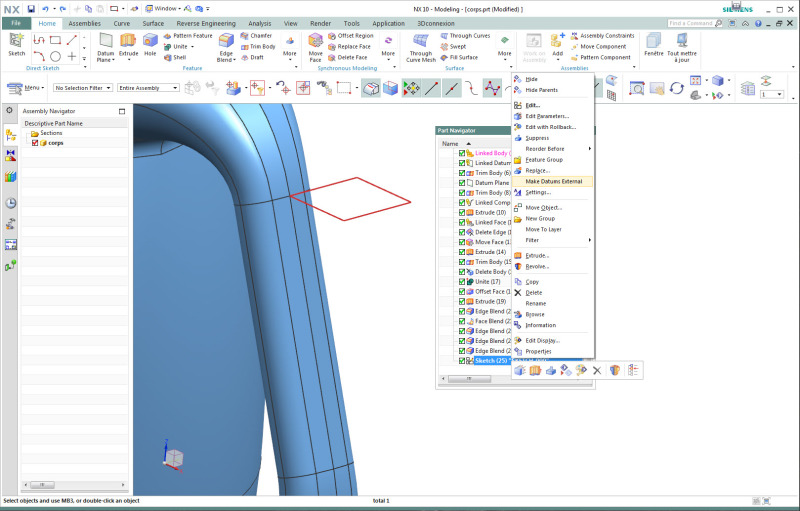This screenshot has height=511, width=800.
Task: Expand the Reorder Before submenu
Action: (553, 149)
